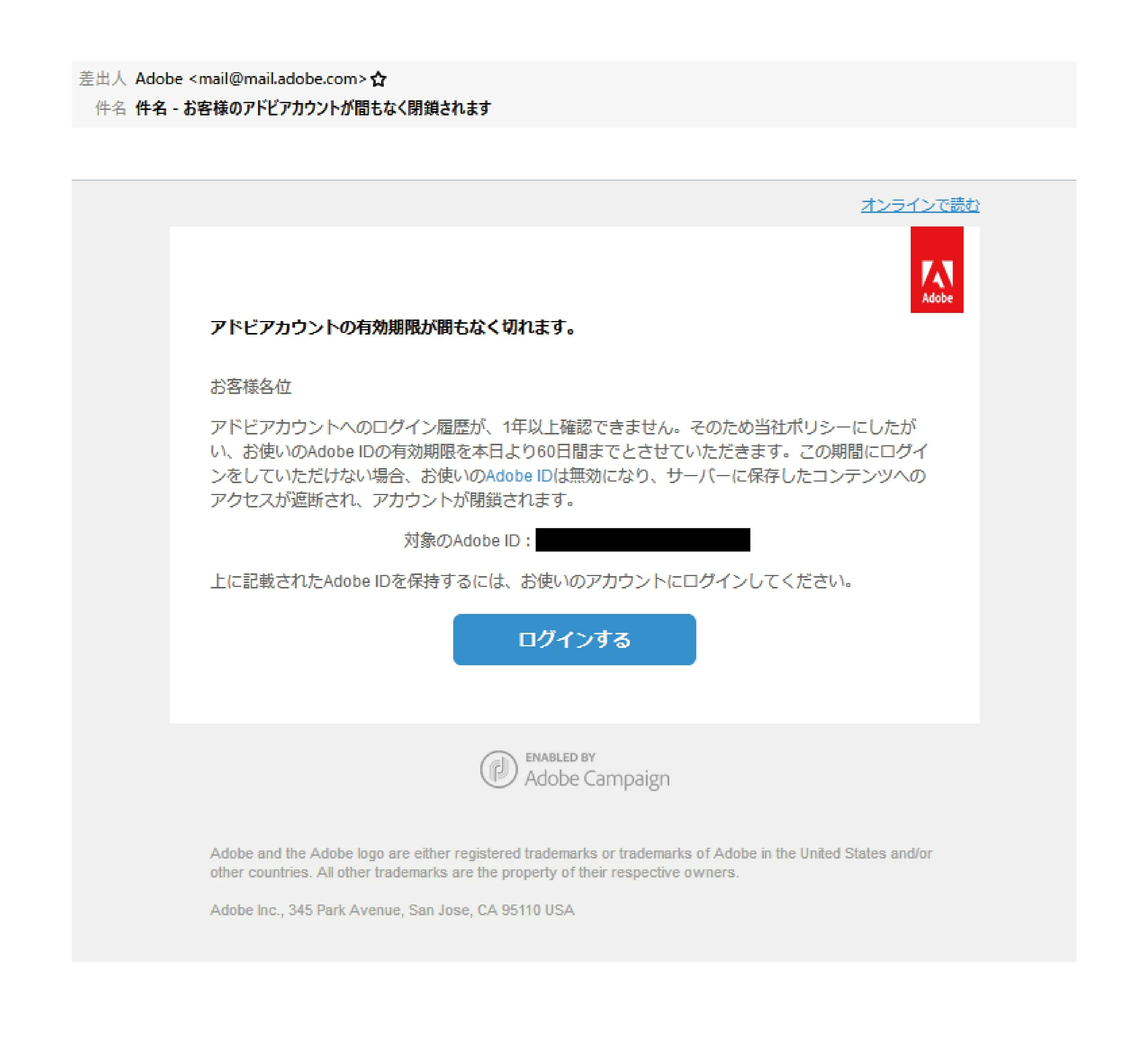Click the Adobe Inc. San Jose address
The height and width of the screenshot is (1038, 1148).
392,910
